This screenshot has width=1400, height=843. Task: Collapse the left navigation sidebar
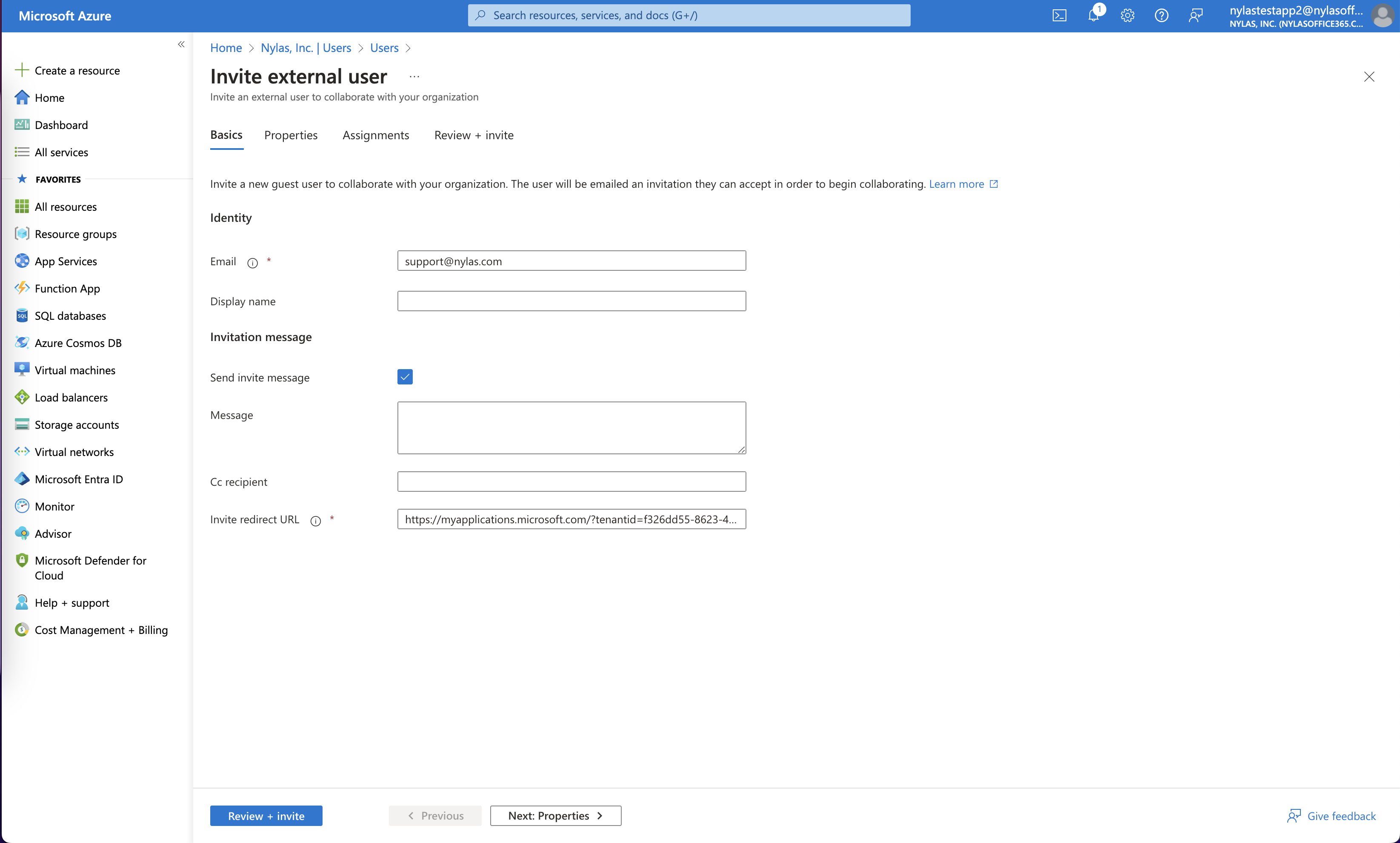pos(182,44)
